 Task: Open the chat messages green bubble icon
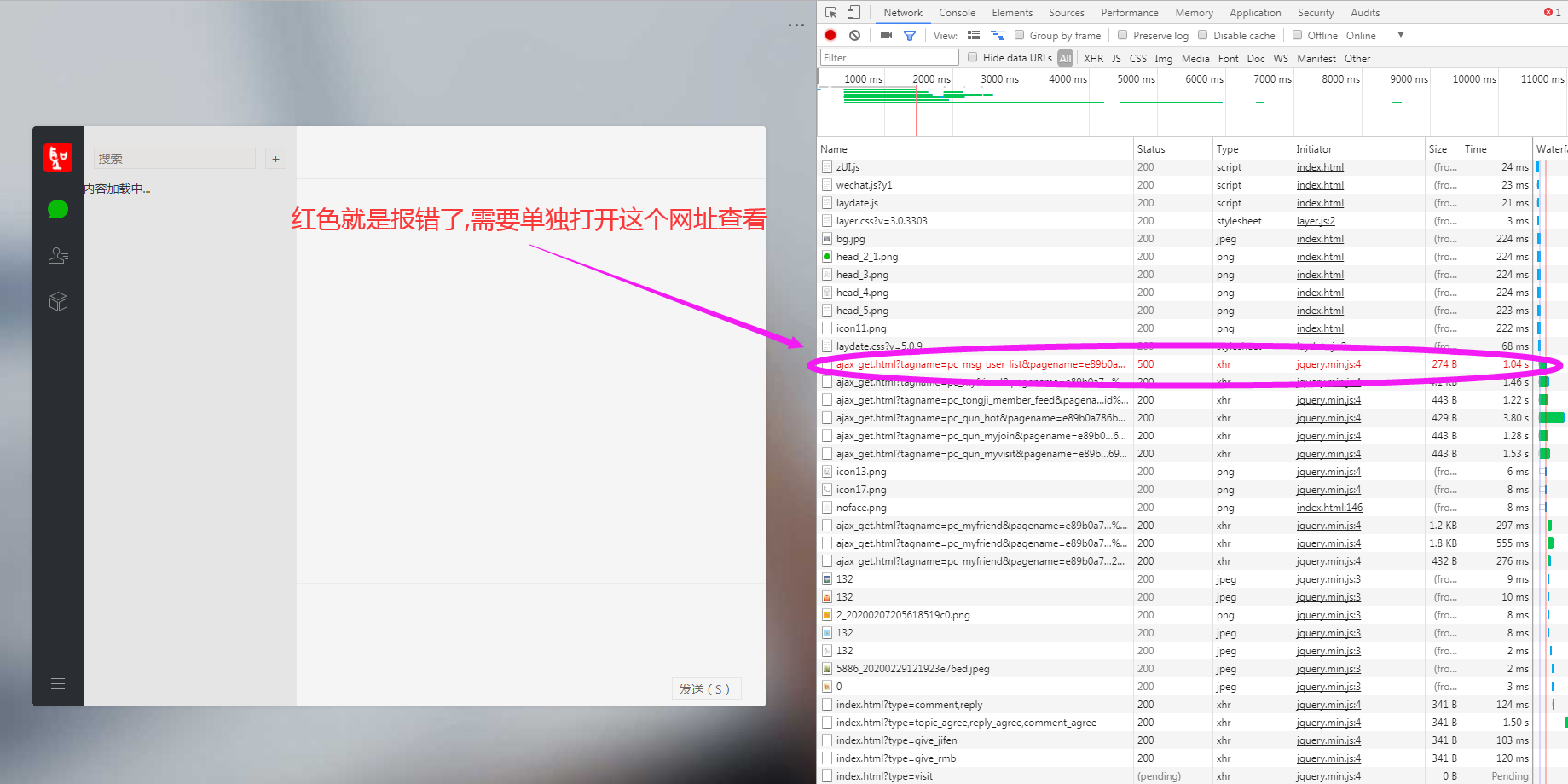pos(58,209)
